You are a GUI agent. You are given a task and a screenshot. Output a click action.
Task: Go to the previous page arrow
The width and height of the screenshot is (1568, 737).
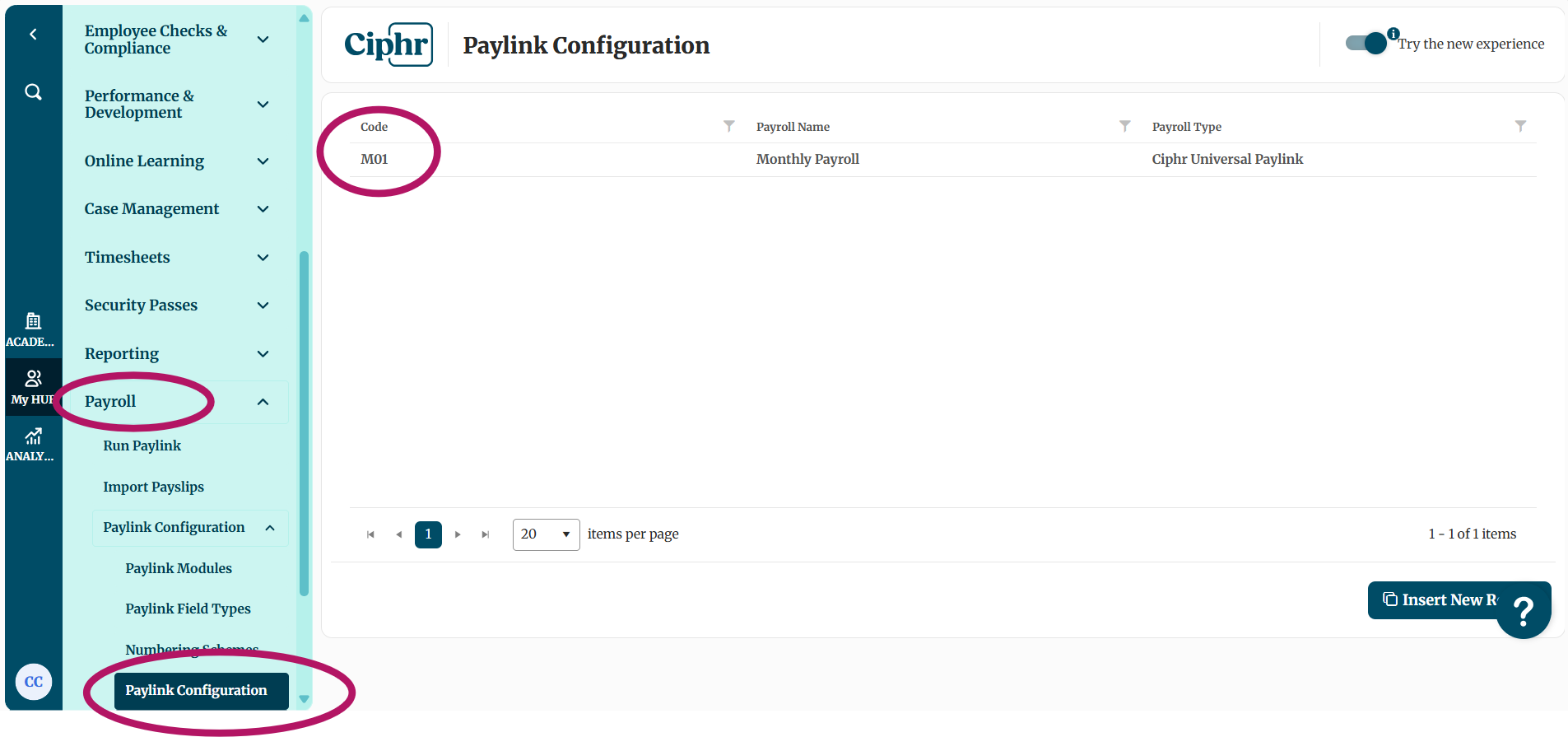399,534
